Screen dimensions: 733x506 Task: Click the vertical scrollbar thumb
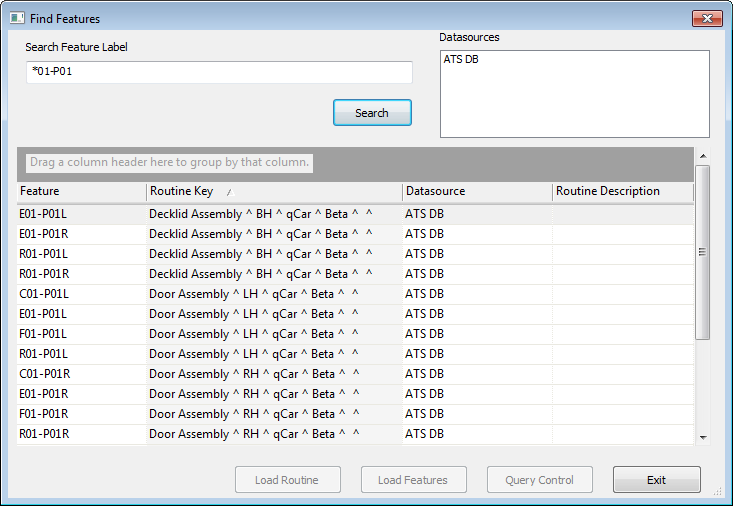click(x=702, y=252)
